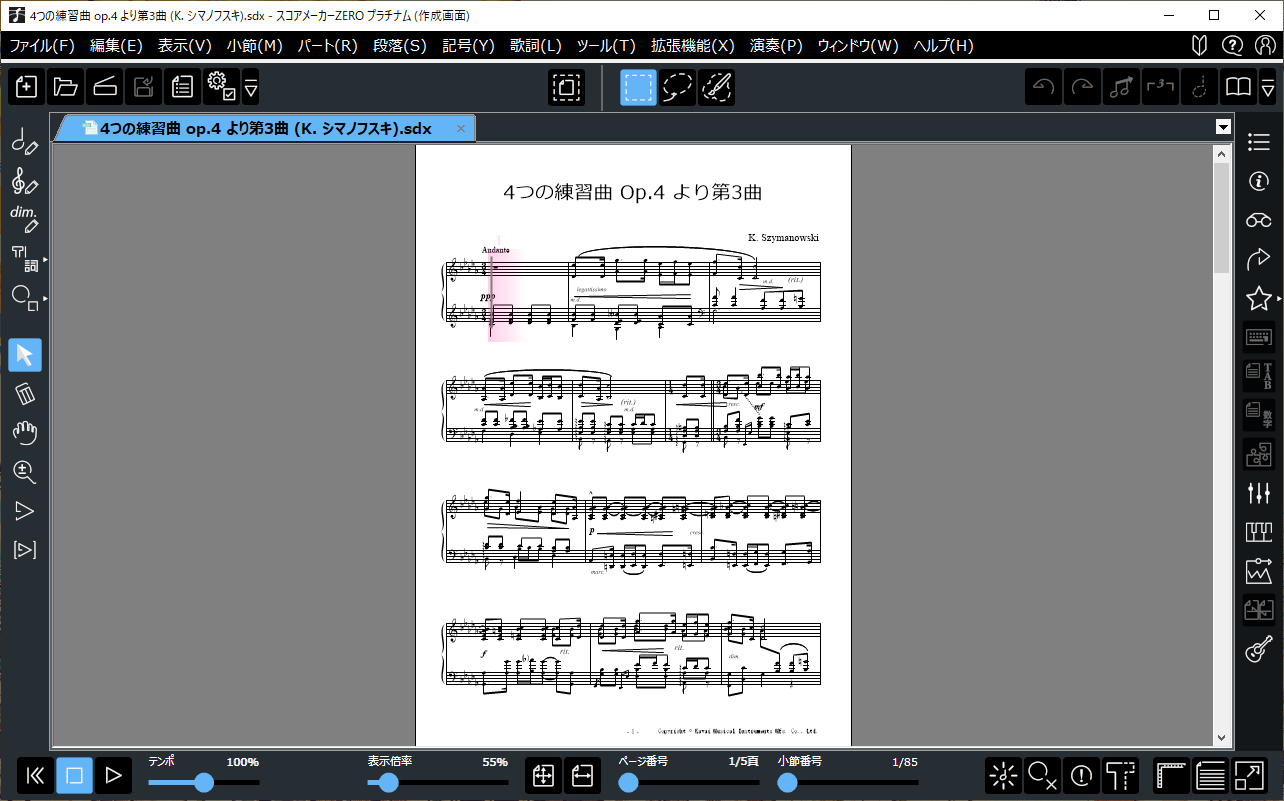Click the glasses view icon
This screenshot has width=1284, height=801.
tap(1259, 220)
